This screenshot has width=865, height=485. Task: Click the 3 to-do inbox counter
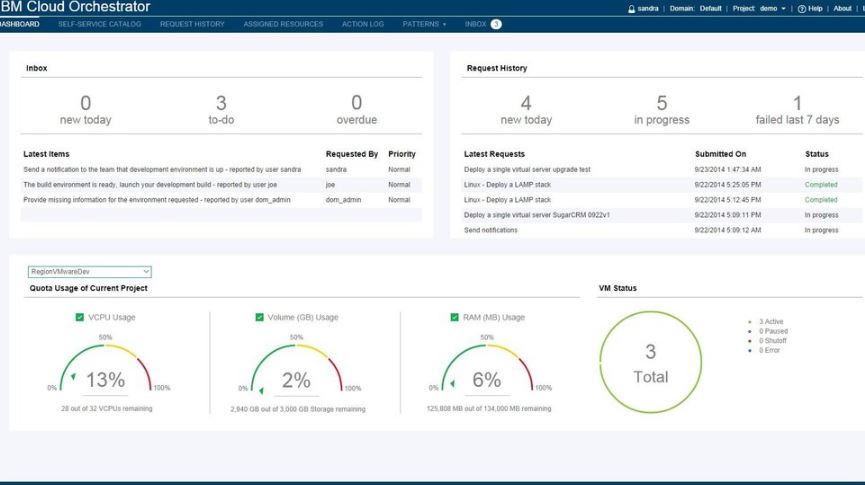tap(221, 110)
